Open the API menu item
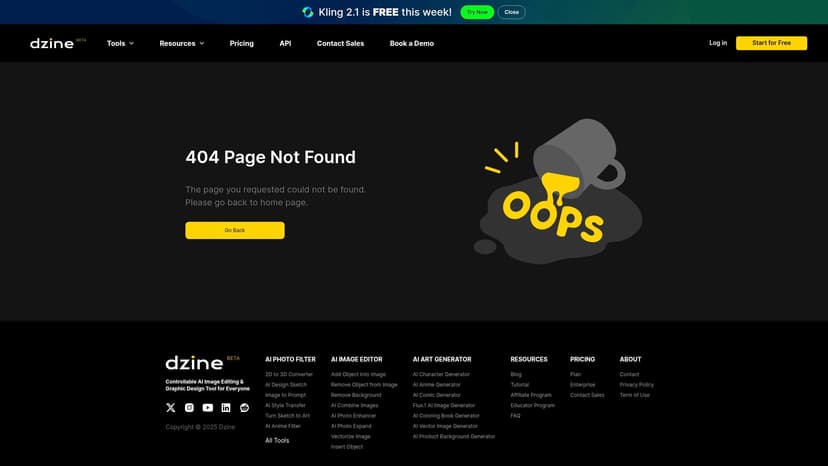 285,43
